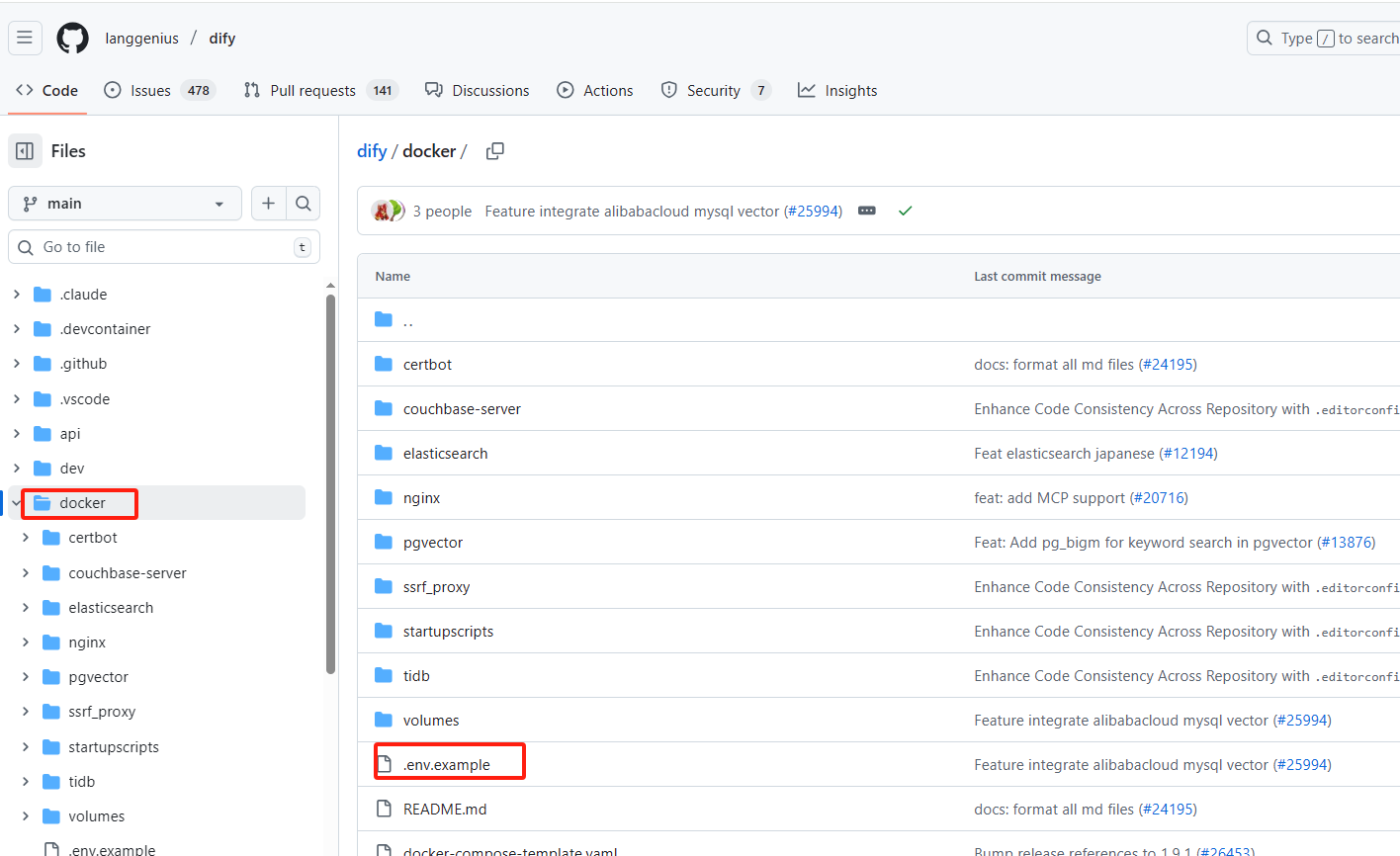1400x856 pixels.
Task: Expand the elasticsearch subfolder chevron in tree
Action: pyautogui.click(x=26, y=607)
